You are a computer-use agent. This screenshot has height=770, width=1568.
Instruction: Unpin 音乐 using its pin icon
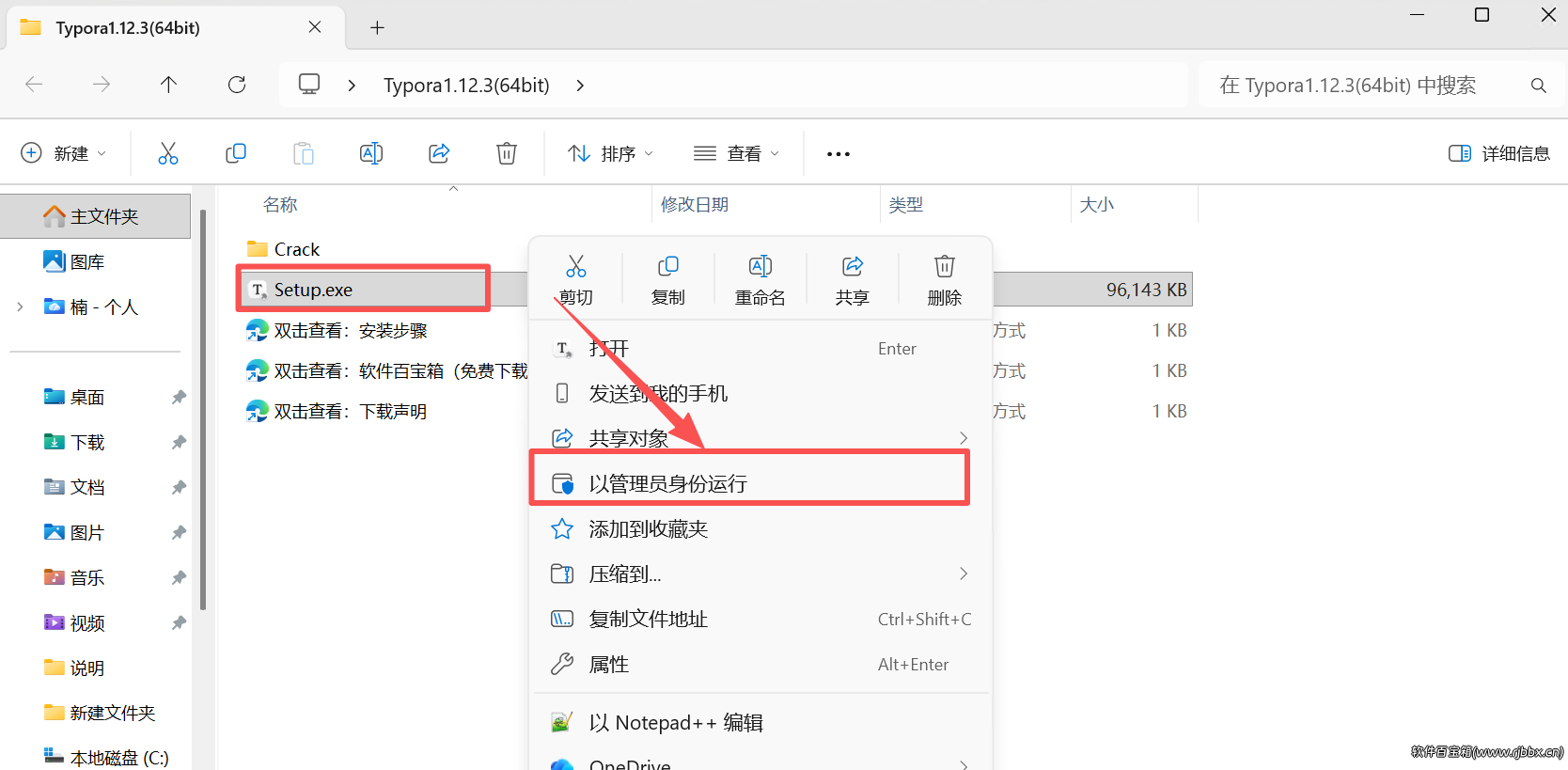click(179, 578)
